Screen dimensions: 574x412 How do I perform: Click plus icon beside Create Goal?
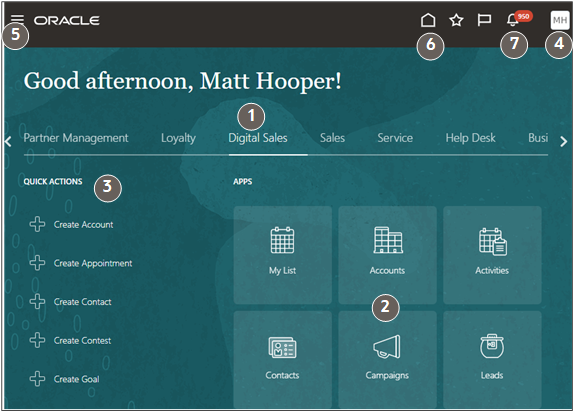tap(37, 379)
